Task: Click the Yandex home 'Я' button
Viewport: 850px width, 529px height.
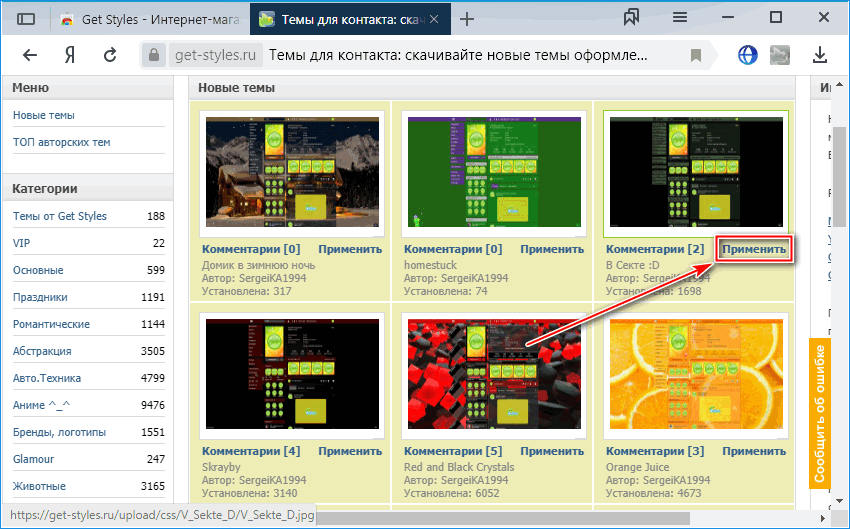Action: pyautogui.click(x=70, y=55)
